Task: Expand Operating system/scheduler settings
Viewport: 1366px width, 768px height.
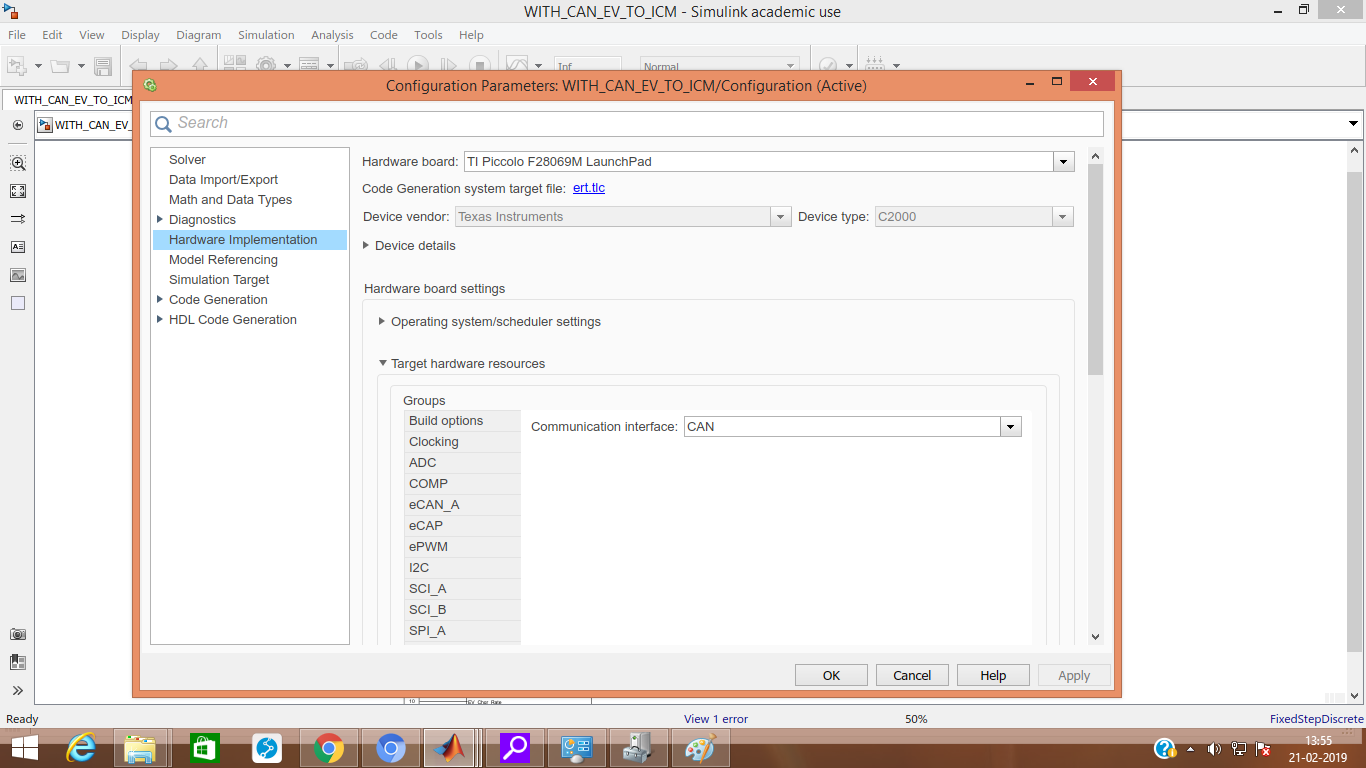Action: tap(382, 322)
